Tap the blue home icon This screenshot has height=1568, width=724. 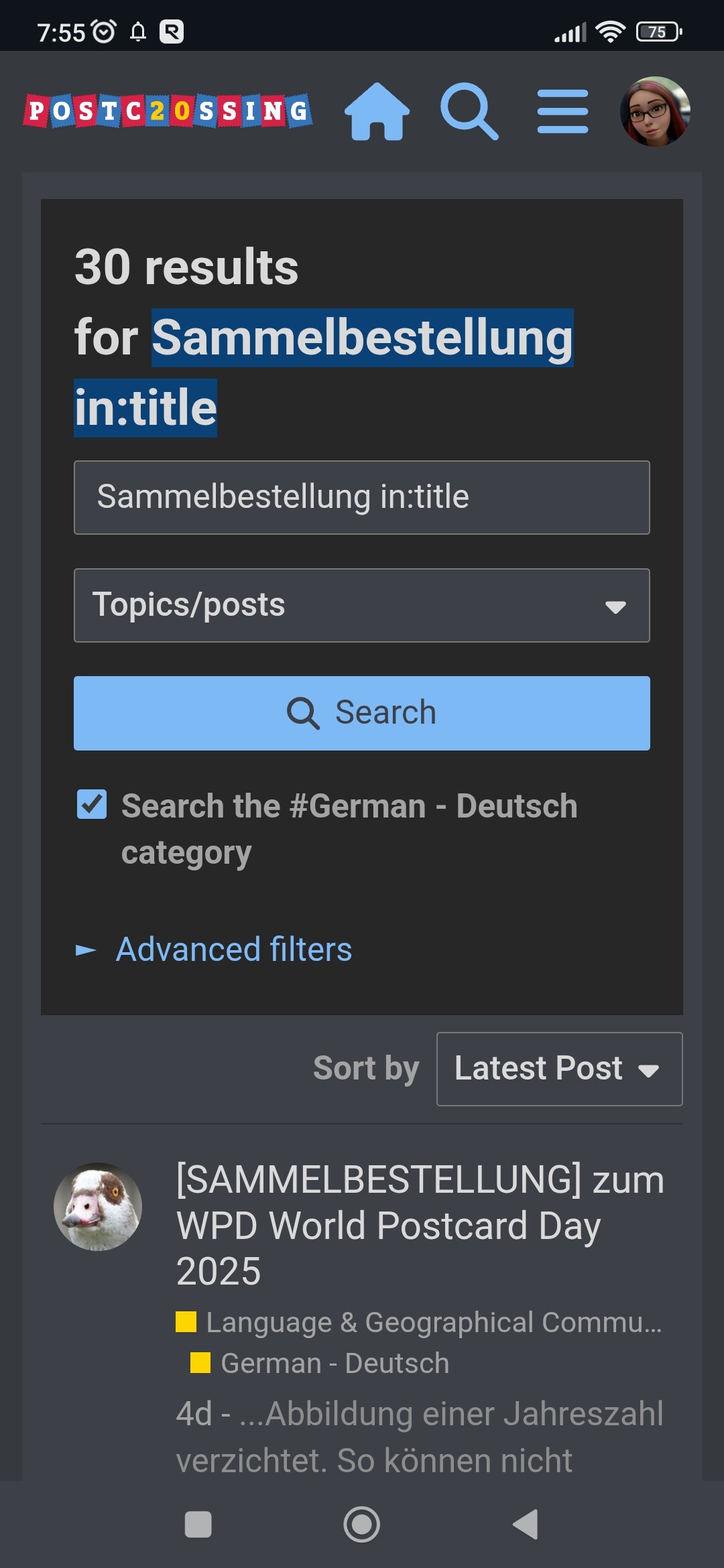(377, 111)
